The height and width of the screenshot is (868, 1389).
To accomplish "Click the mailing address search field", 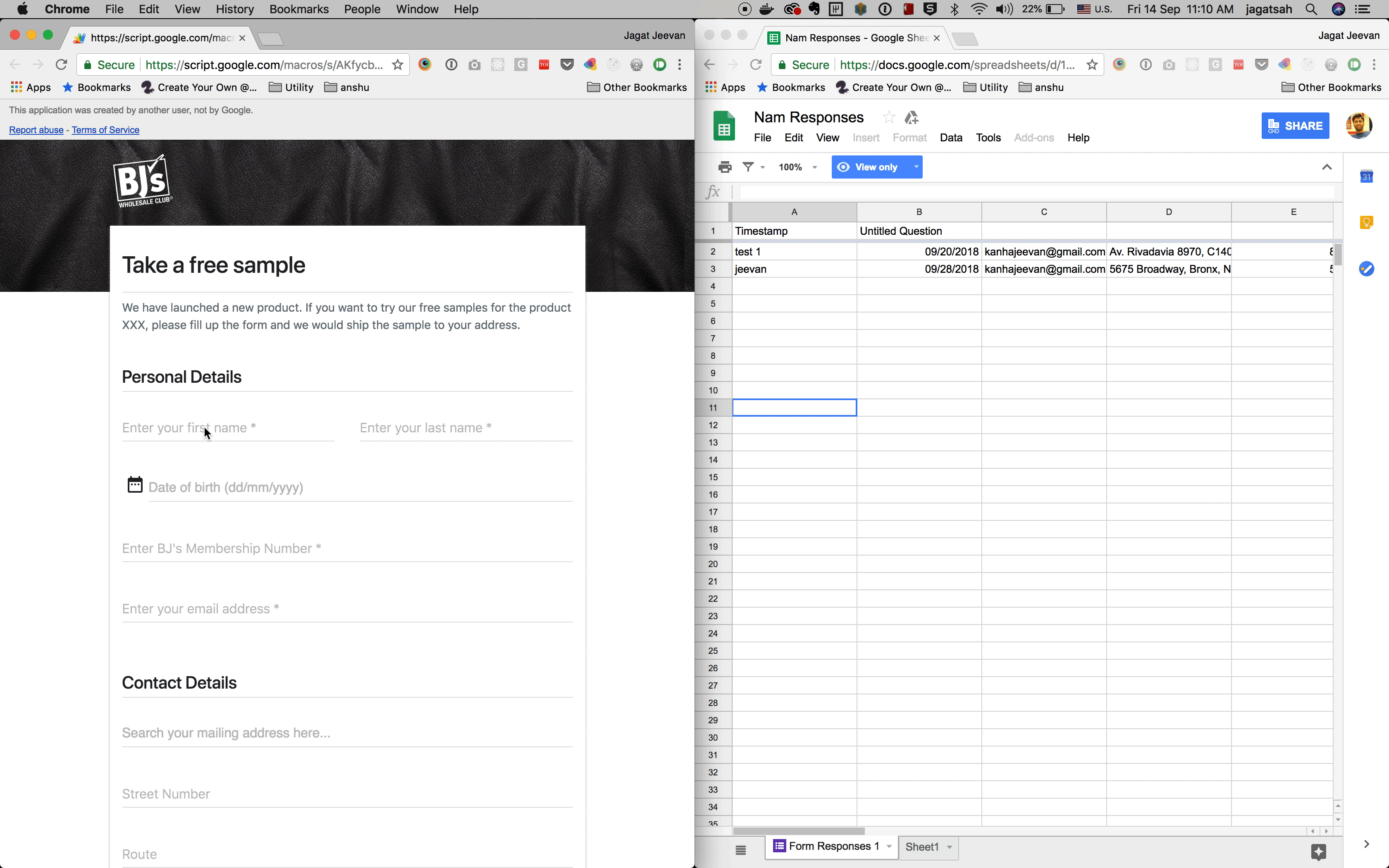I will tap(347, 733).
